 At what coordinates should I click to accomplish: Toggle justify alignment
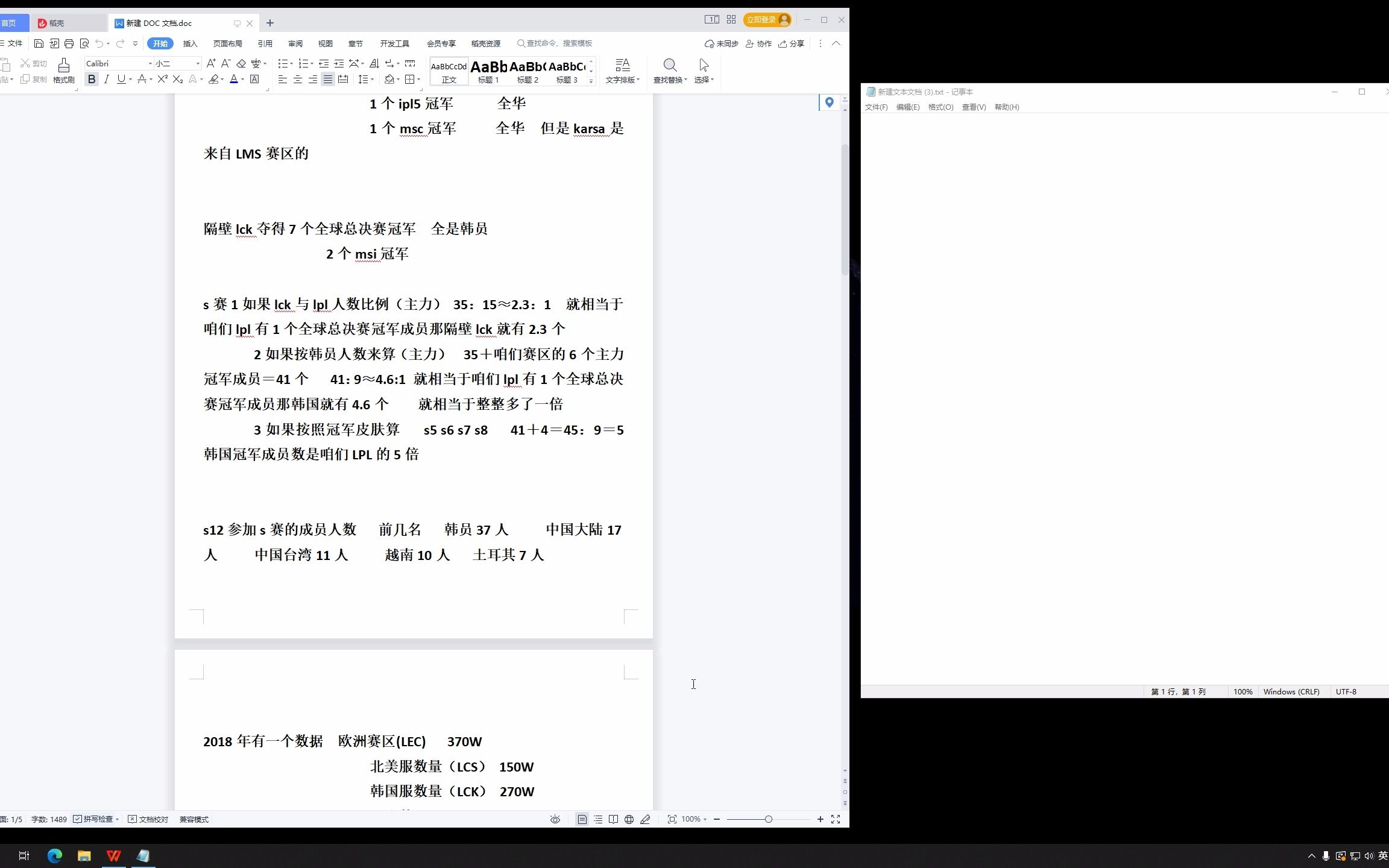[x=328, y=79]
